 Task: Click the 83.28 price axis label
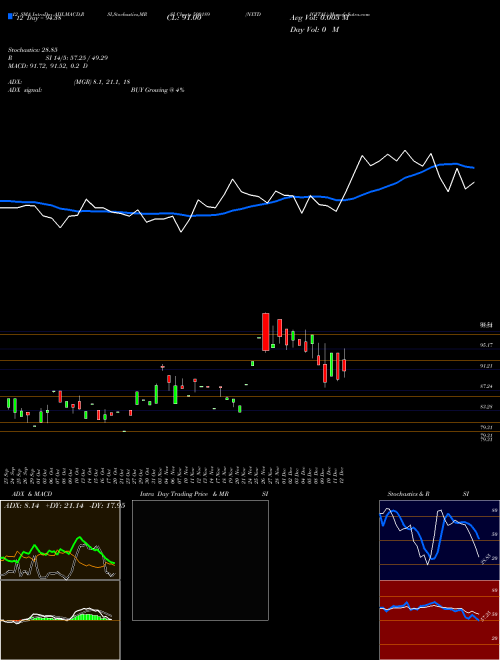tap(486, 407)
